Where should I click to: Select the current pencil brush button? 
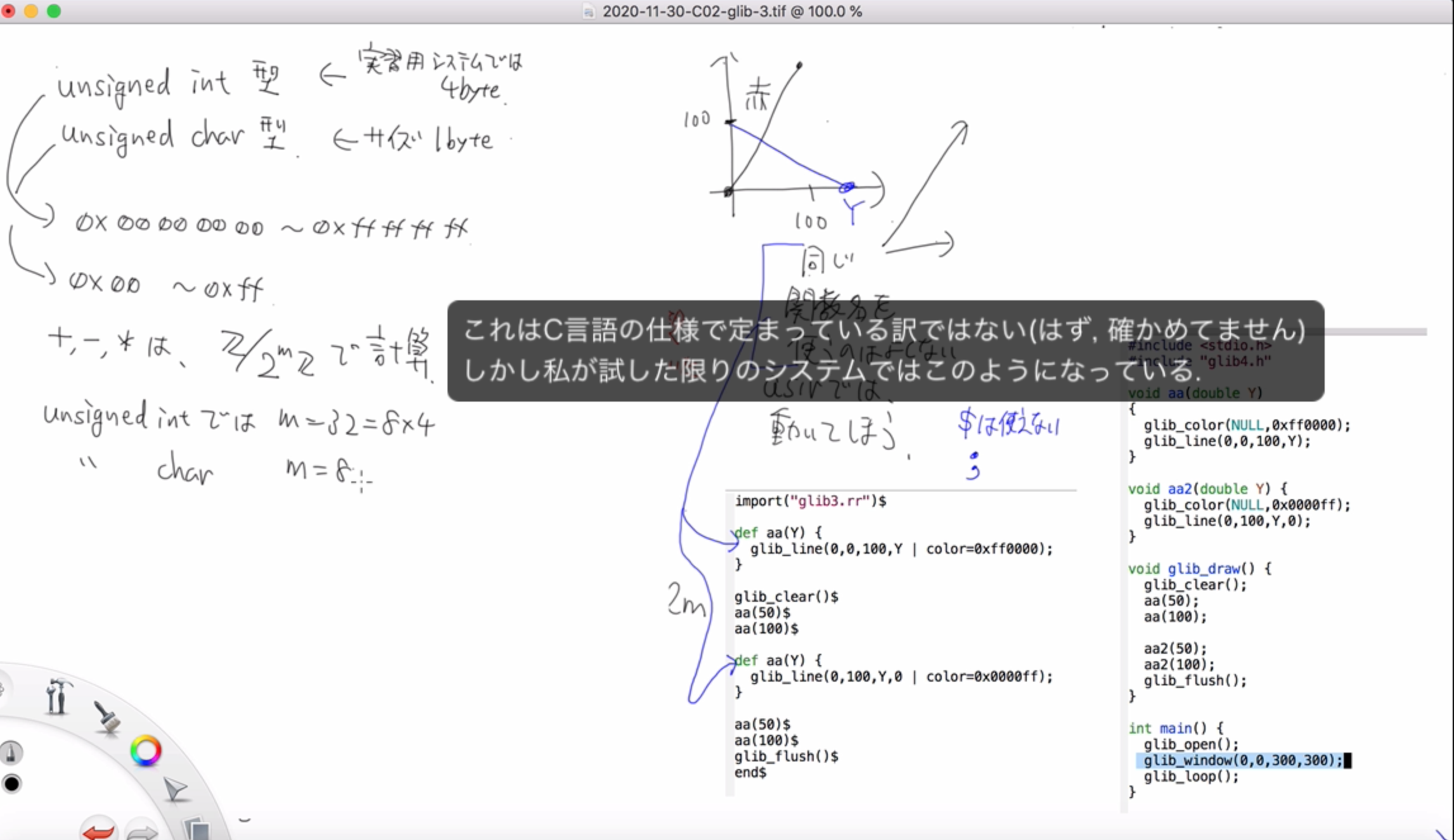[x=11, y=753]
